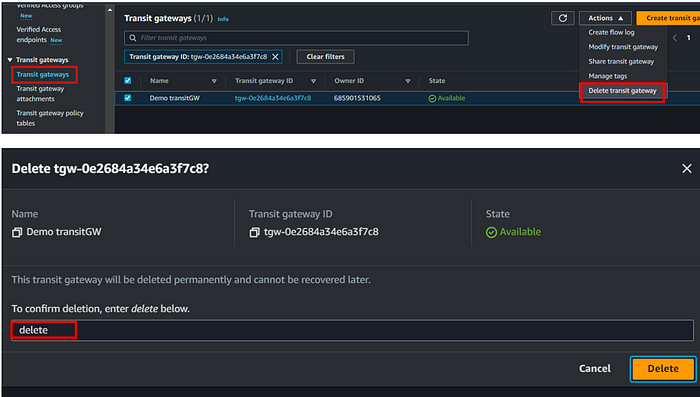This screenshot has height=397, width=700.
Task: Open Transit gateway policy tables in sidebar
Action: [50, 118]
